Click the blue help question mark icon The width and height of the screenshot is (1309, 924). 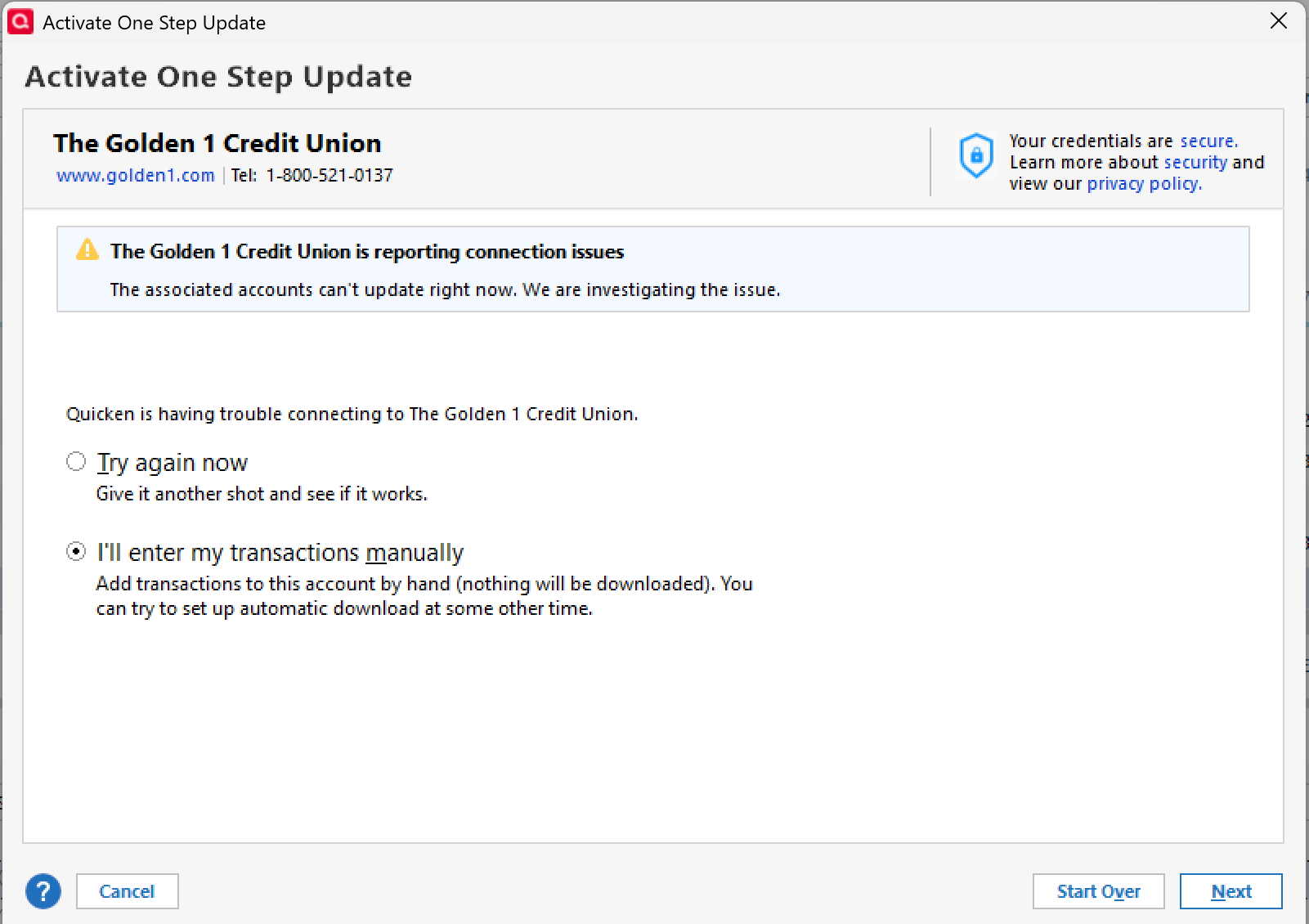click(43, 891)
